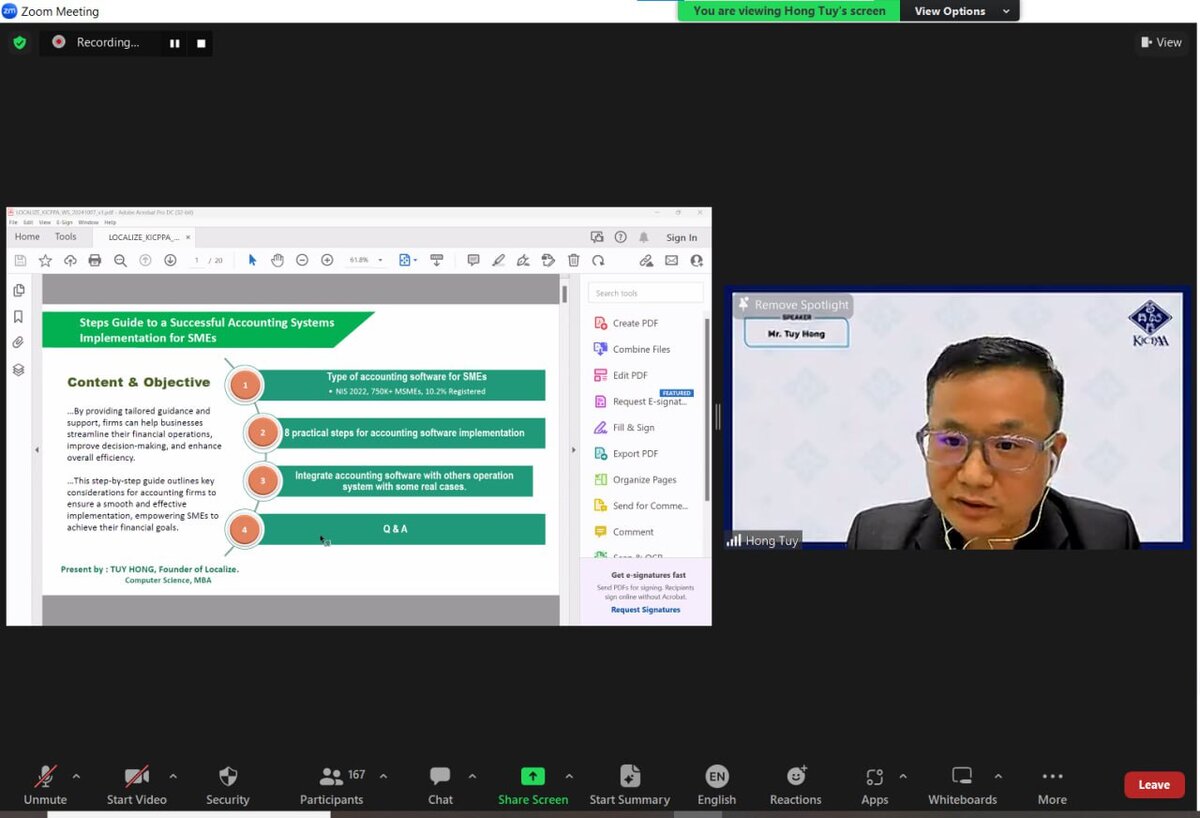Open the Bookmarks panel in Acrobat

(18, 316)
